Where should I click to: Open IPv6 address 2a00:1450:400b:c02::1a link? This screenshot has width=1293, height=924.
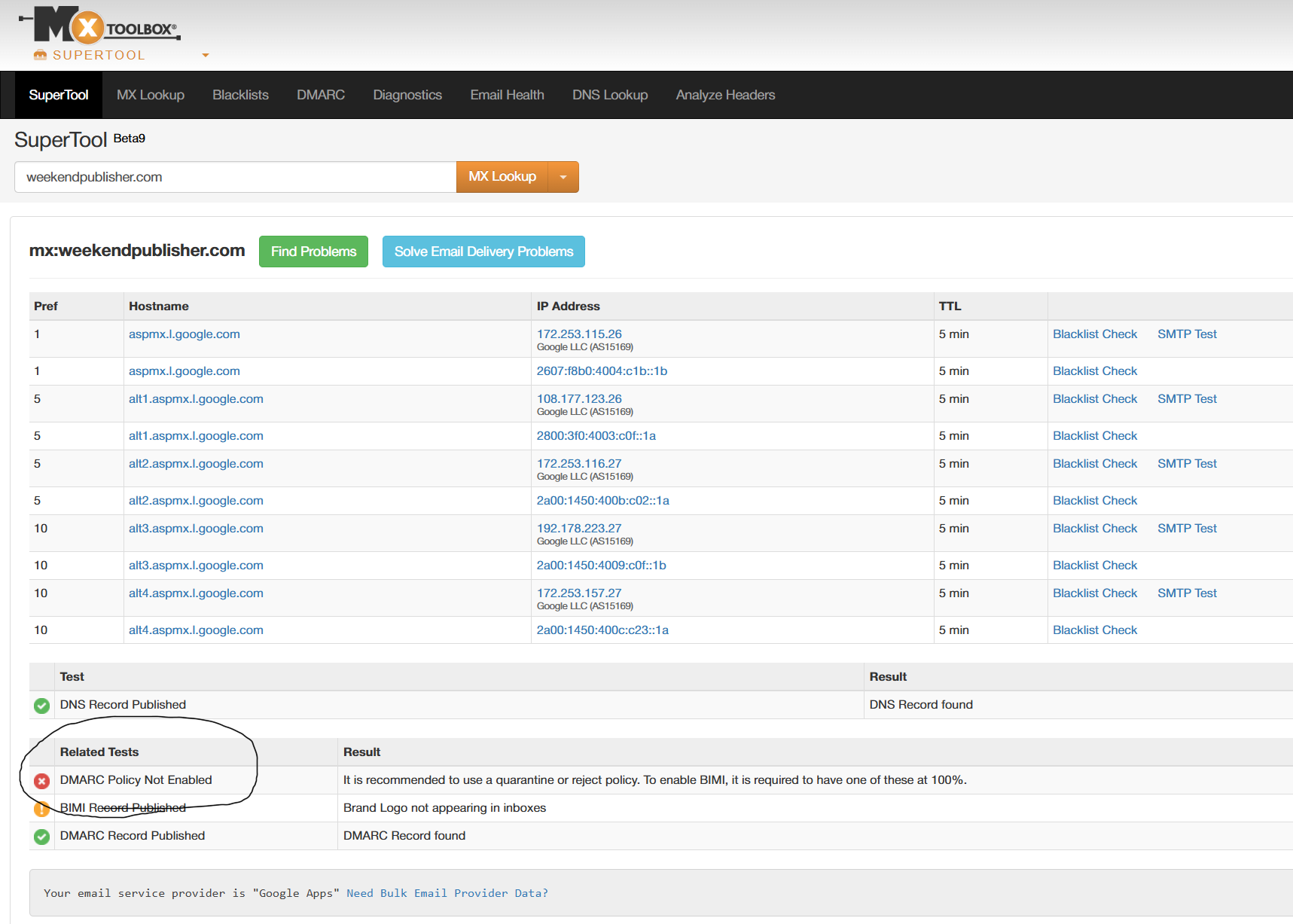coord(603,501)
